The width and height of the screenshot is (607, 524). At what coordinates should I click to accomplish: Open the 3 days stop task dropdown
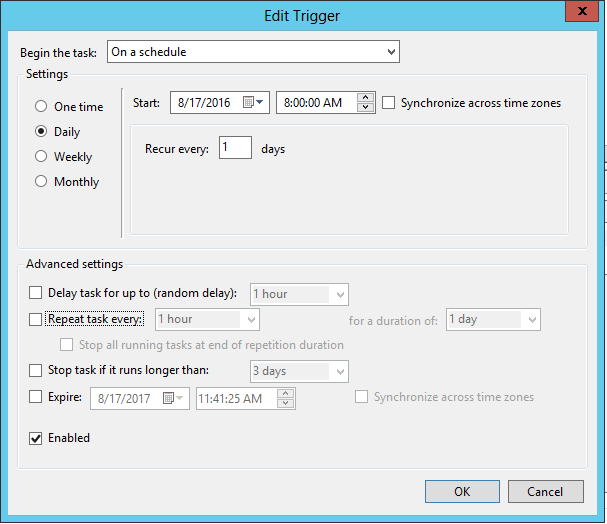tap(299, 372)
